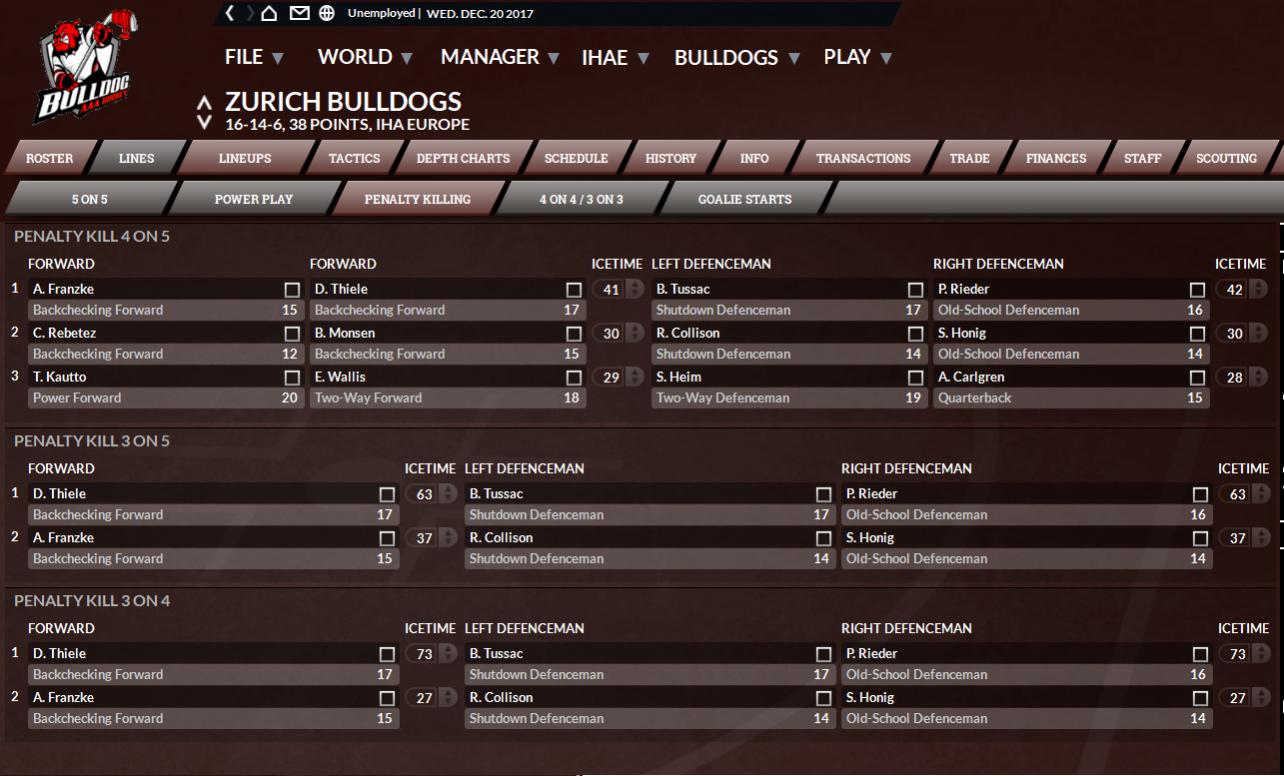Open the INFO tab
Image resolution: width=1284 pixels, height=776 pixels.
[x=754, y=158]
